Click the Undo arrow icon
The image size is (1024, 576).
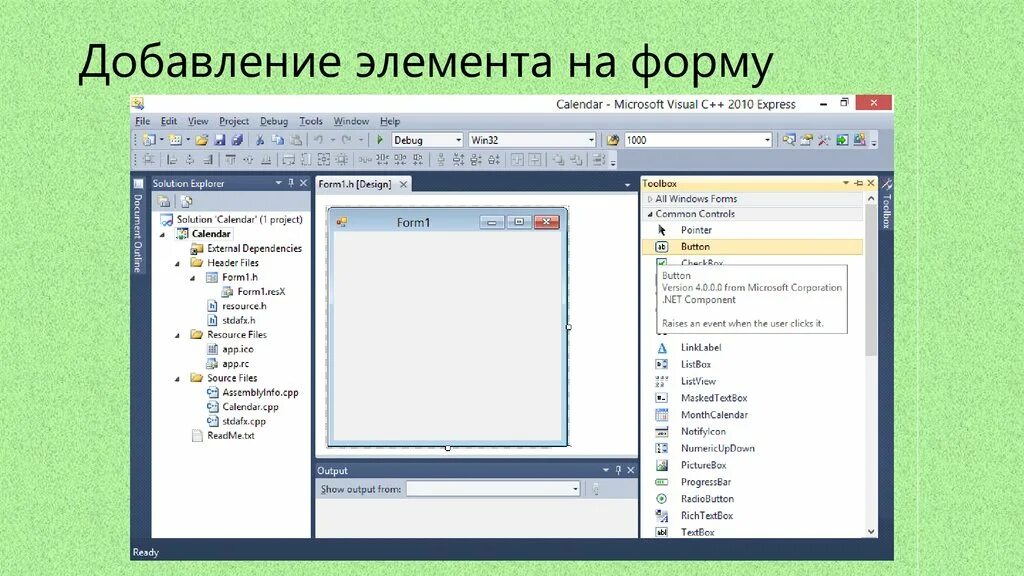pyautogui.click(x=319, y=140)
